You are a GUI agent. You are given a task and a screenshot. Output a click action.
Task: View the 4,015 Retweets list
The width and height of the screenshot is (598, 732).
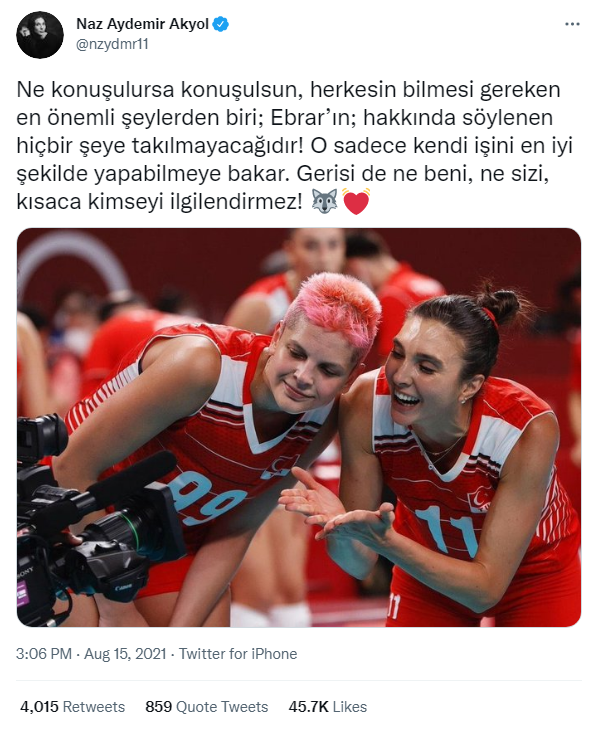pyautogui.click(x=72, y=707)
